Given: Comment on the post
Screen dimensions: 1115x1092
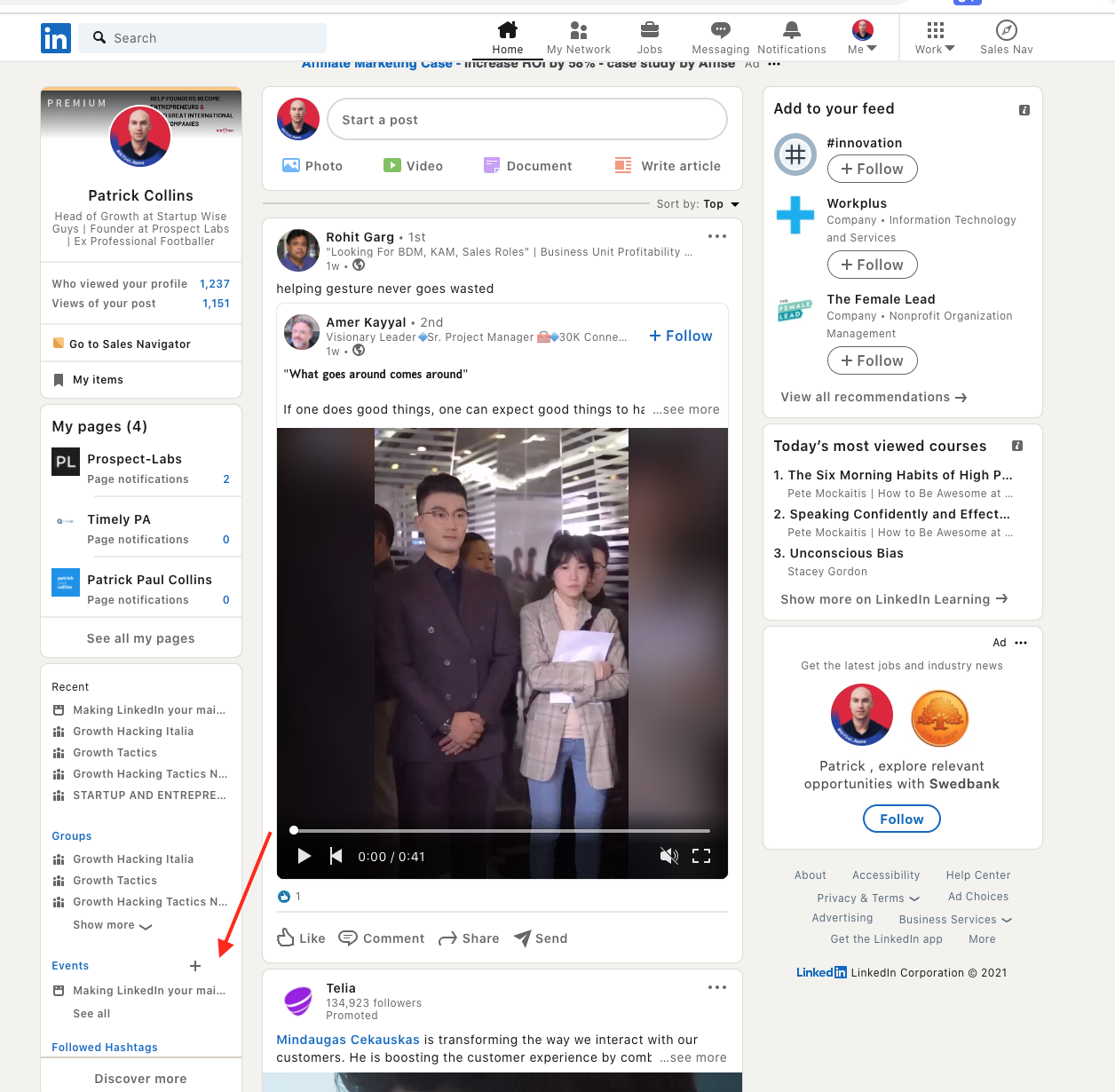Looking at the screenshot, I should click(382, 938).
